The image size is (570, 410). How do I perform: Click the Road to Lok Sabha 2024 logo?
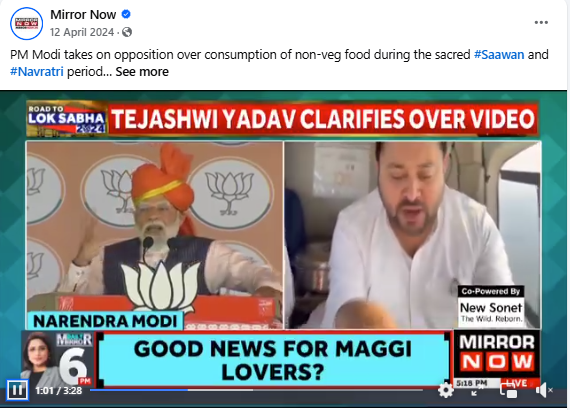tap(67, 119)
